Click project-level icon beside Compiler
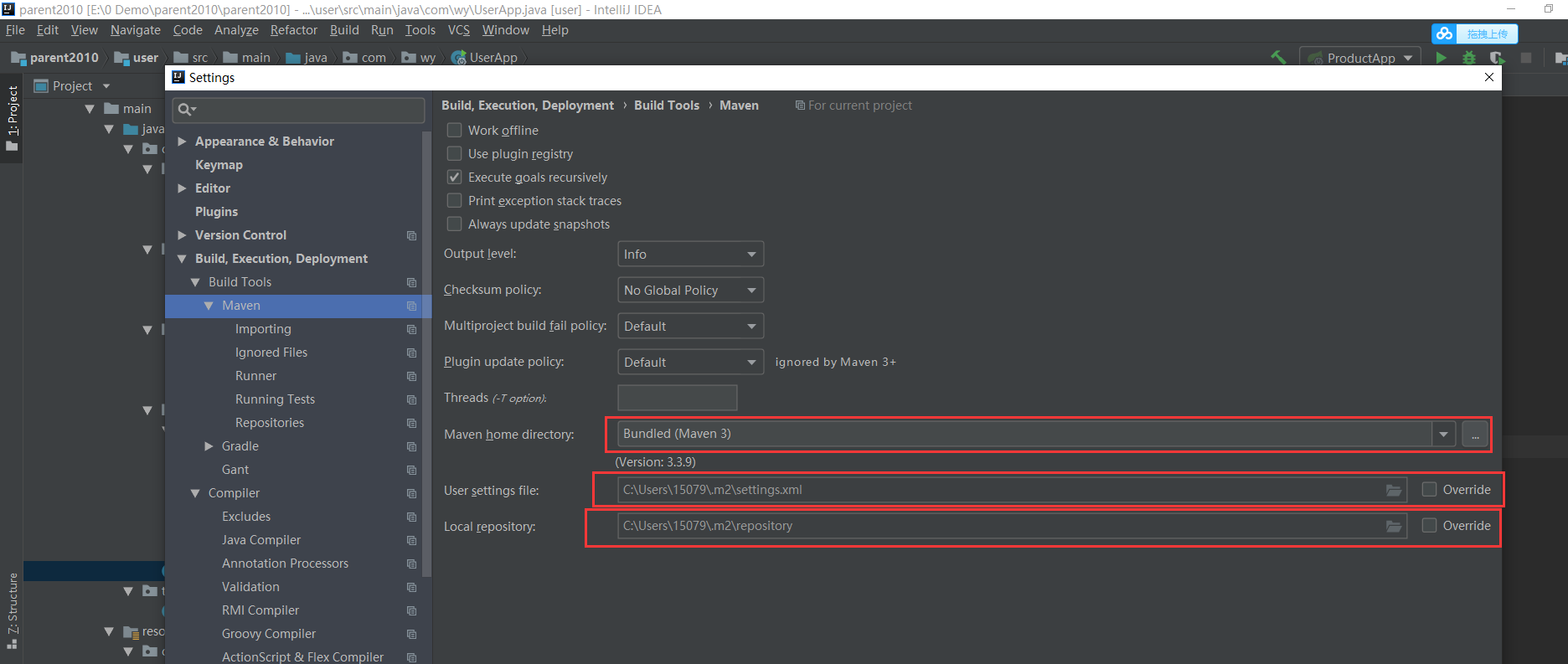The width and height of the screenshot is (1568, 664). (411, 493)
